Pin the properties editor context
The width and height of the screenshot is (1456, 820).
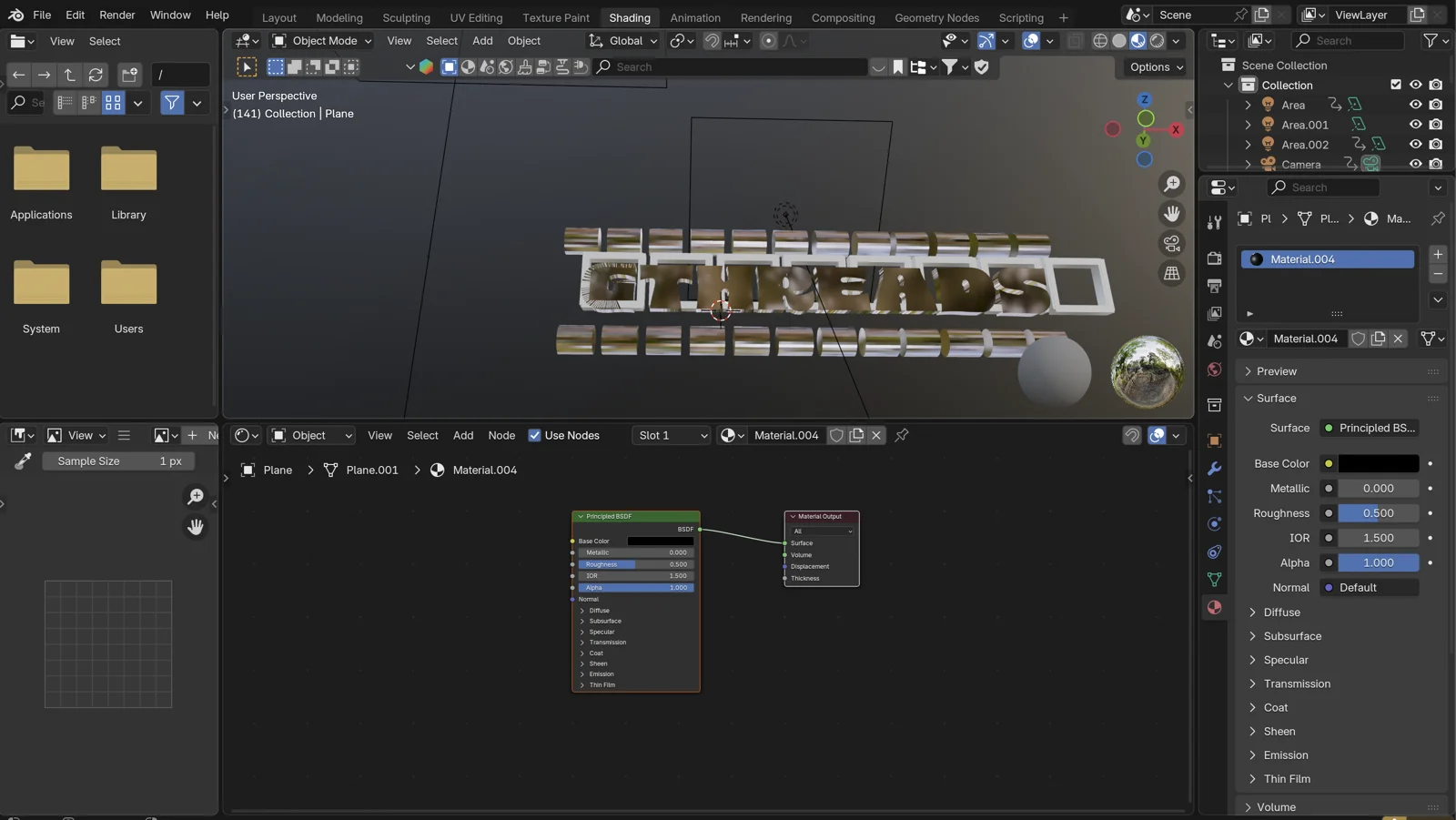[1438, 218]
